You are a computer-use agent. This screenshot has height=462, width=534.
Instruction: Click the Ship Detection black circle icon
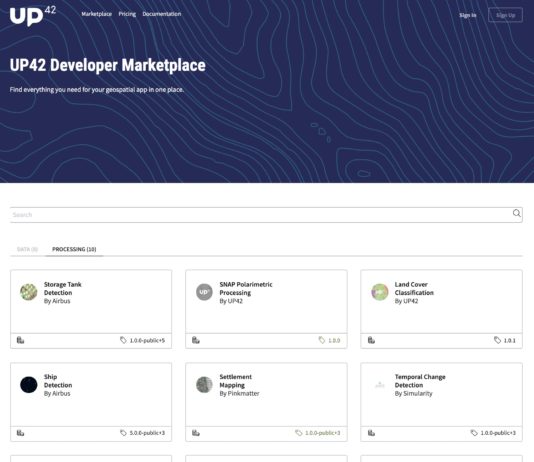coord(29,385)
